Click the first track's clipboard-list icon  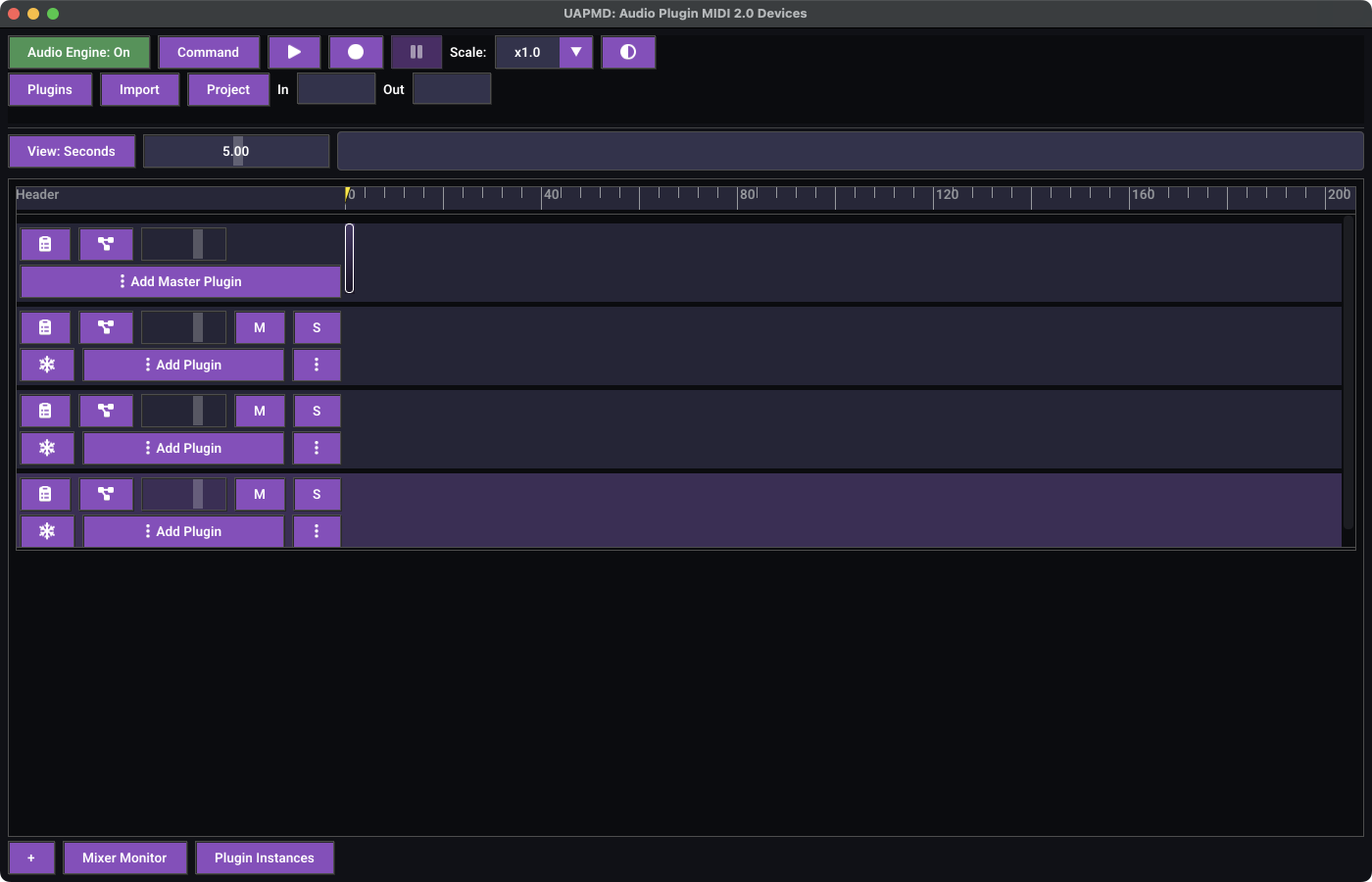pyautogui.click(x=45, y=327)
